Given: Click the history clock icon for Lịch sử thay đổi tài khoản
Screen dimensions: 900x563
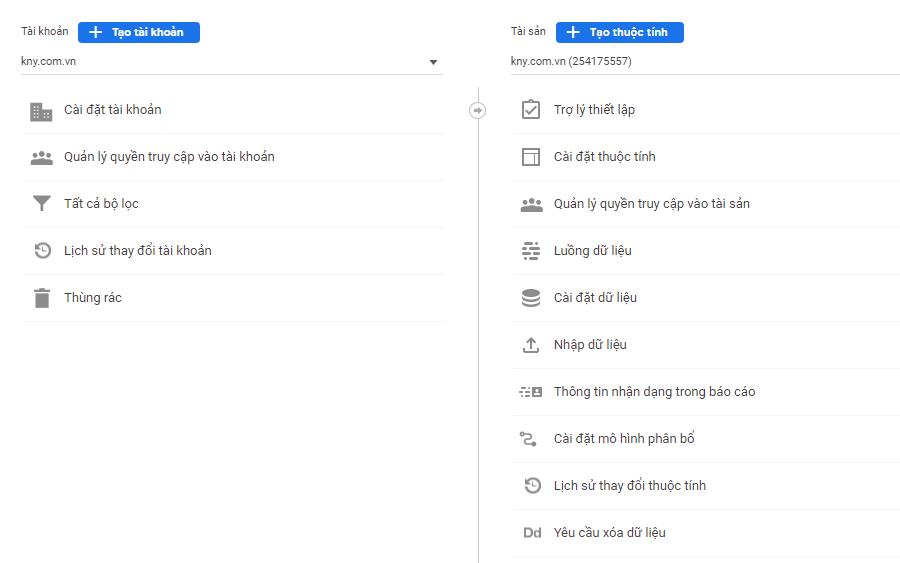Looking at the screenshot, I should point(42,251).
